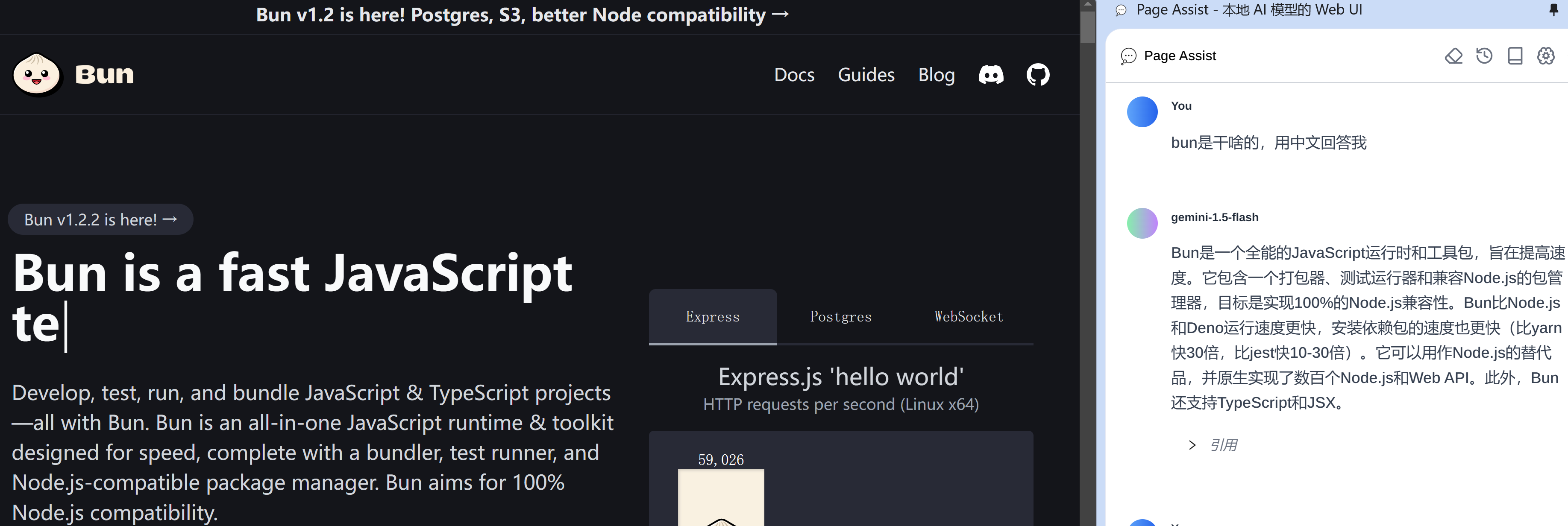
Task: Click the Bun bao logo
Action: (x=37, y=75)
